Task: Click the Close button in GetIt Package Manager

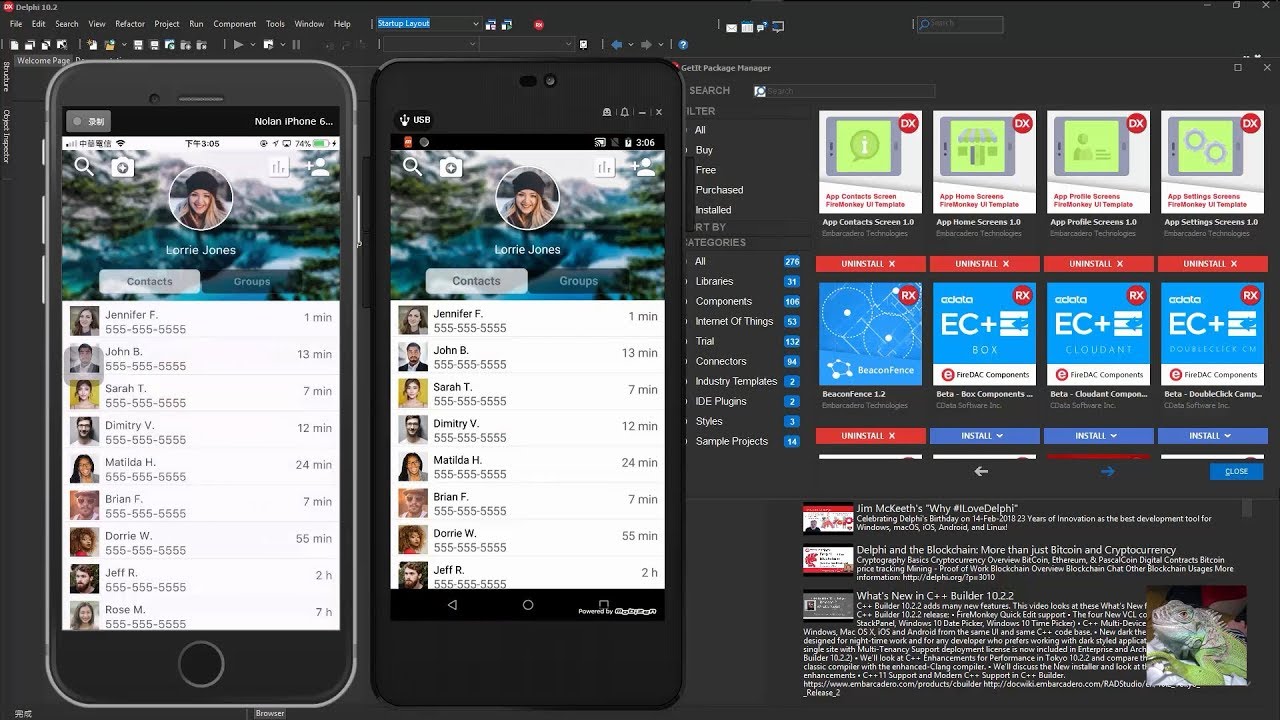Action: click(x=1236, y=471)
